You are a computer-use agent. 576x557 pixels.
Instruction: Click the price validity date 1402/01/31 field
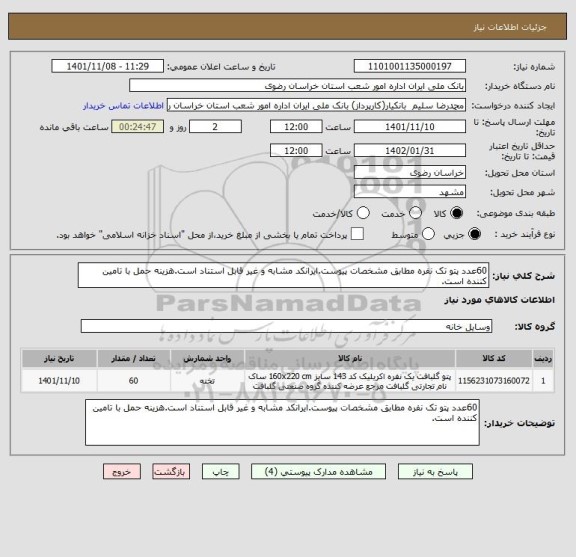coord(410,151)
